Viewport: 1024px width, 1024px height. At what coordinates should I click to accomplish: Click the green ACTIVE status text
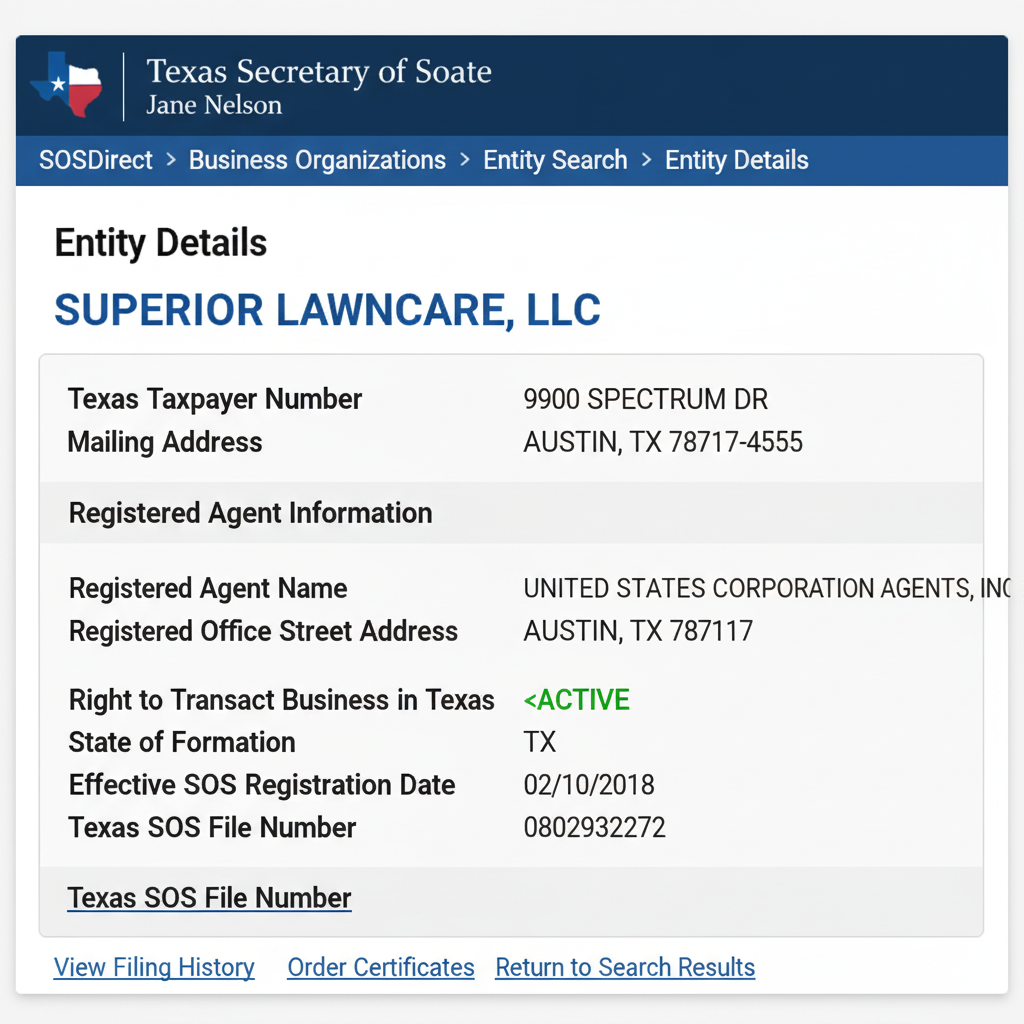pyautogui.click(x=577, y=700)
